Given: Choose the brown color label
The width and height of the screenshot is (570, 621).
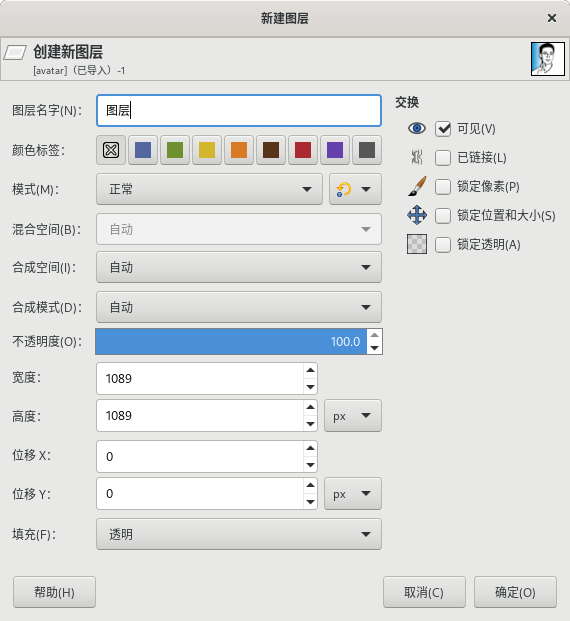Looking at the screenshot, I should click(x=271, y=150).
